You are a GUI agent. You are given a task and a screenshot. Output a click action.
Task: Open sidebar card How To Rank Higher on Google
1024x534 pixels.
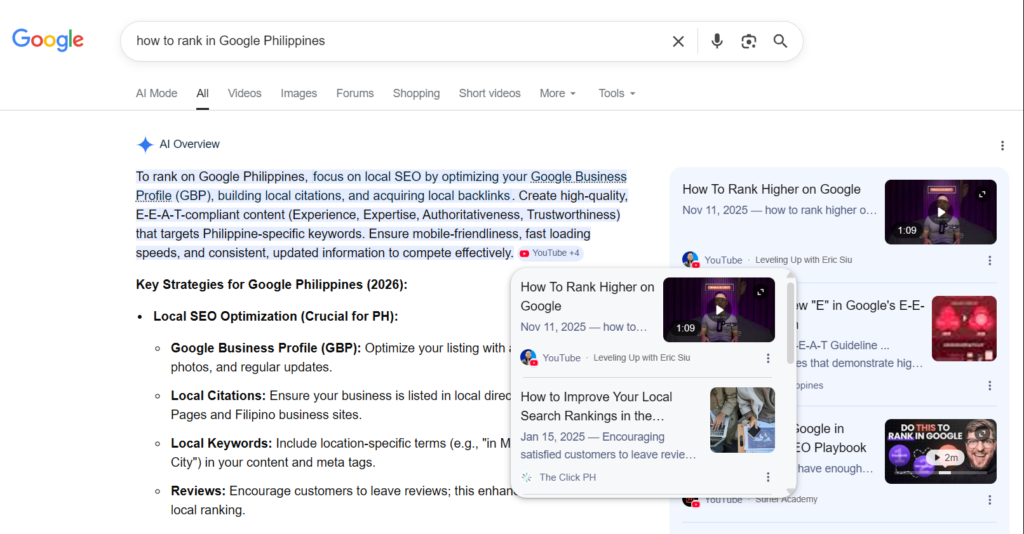(x=771, y=189)
